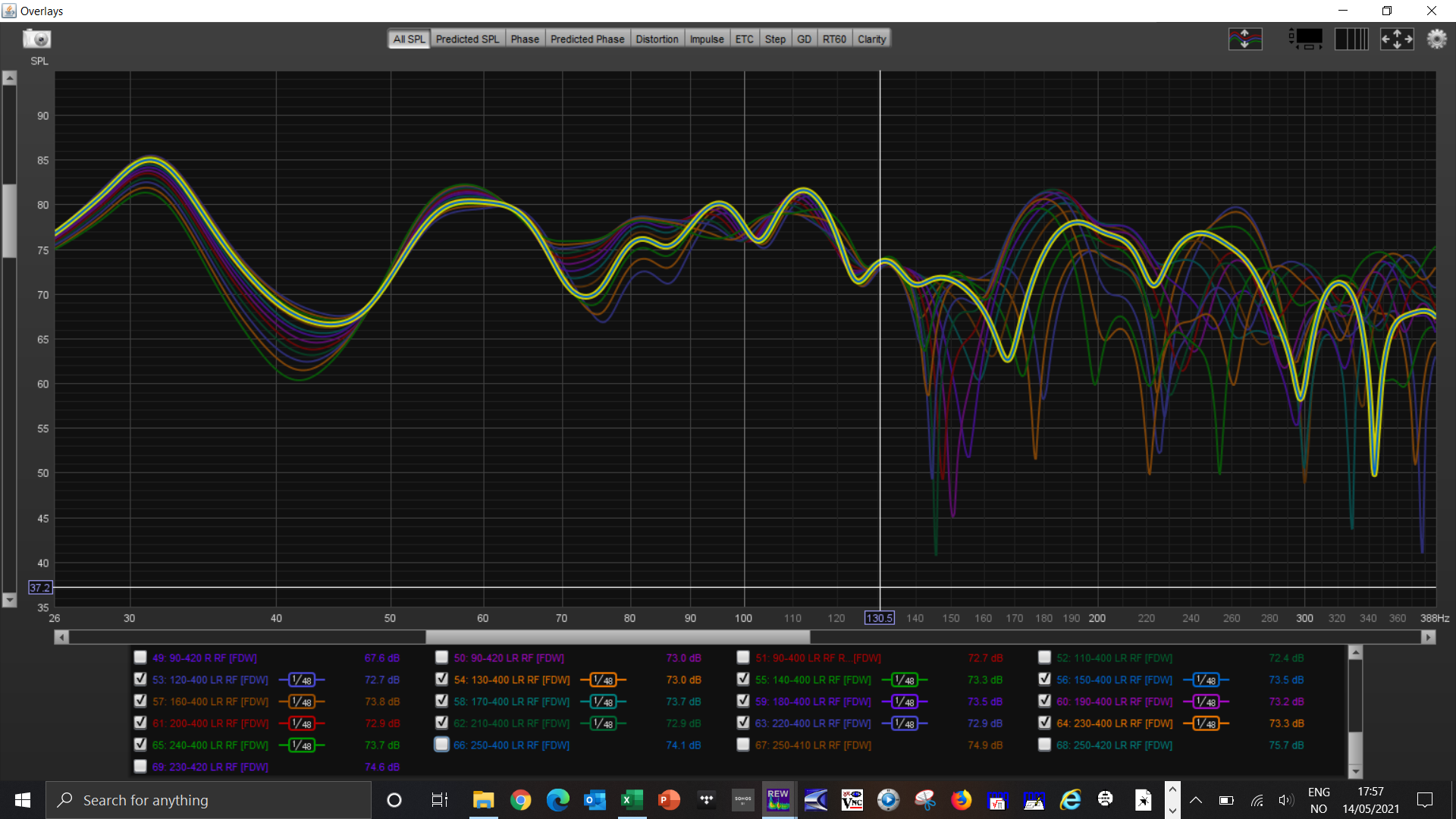Click smoothing 1/48 icon for trace 58
This screenshot has width=1456, height=819.
(603, 702)
